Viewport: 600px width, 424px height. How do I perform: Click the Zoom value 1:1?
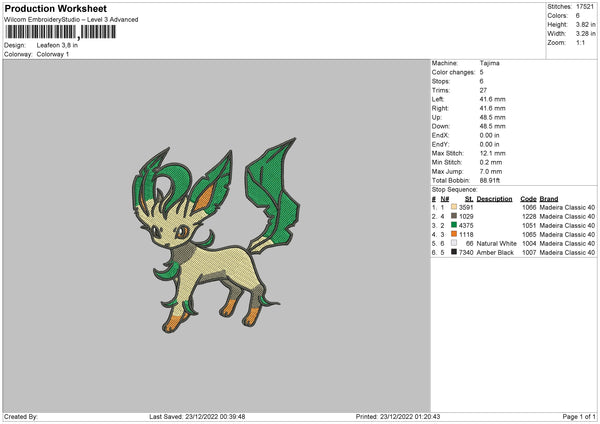click(x=580, y=42)
